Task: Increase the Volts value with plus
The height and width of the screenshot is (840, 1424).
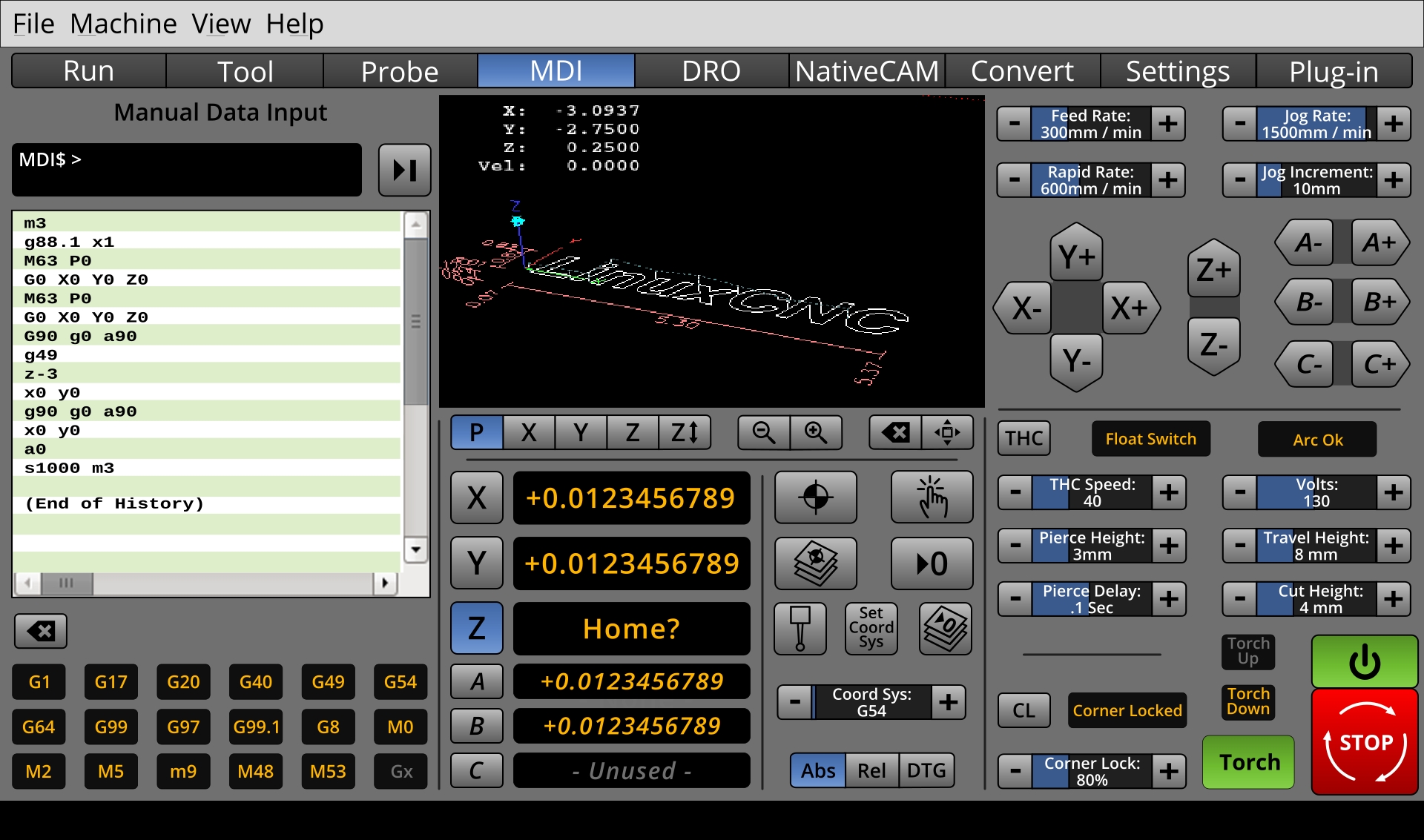Action: pyautogui.click(x=1394, y=492)
